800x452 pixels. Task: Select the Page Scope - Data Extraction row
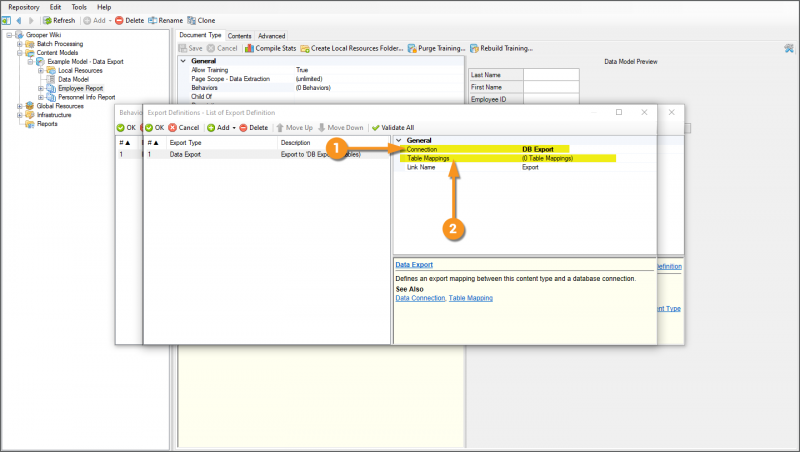(x=321, y=79)
